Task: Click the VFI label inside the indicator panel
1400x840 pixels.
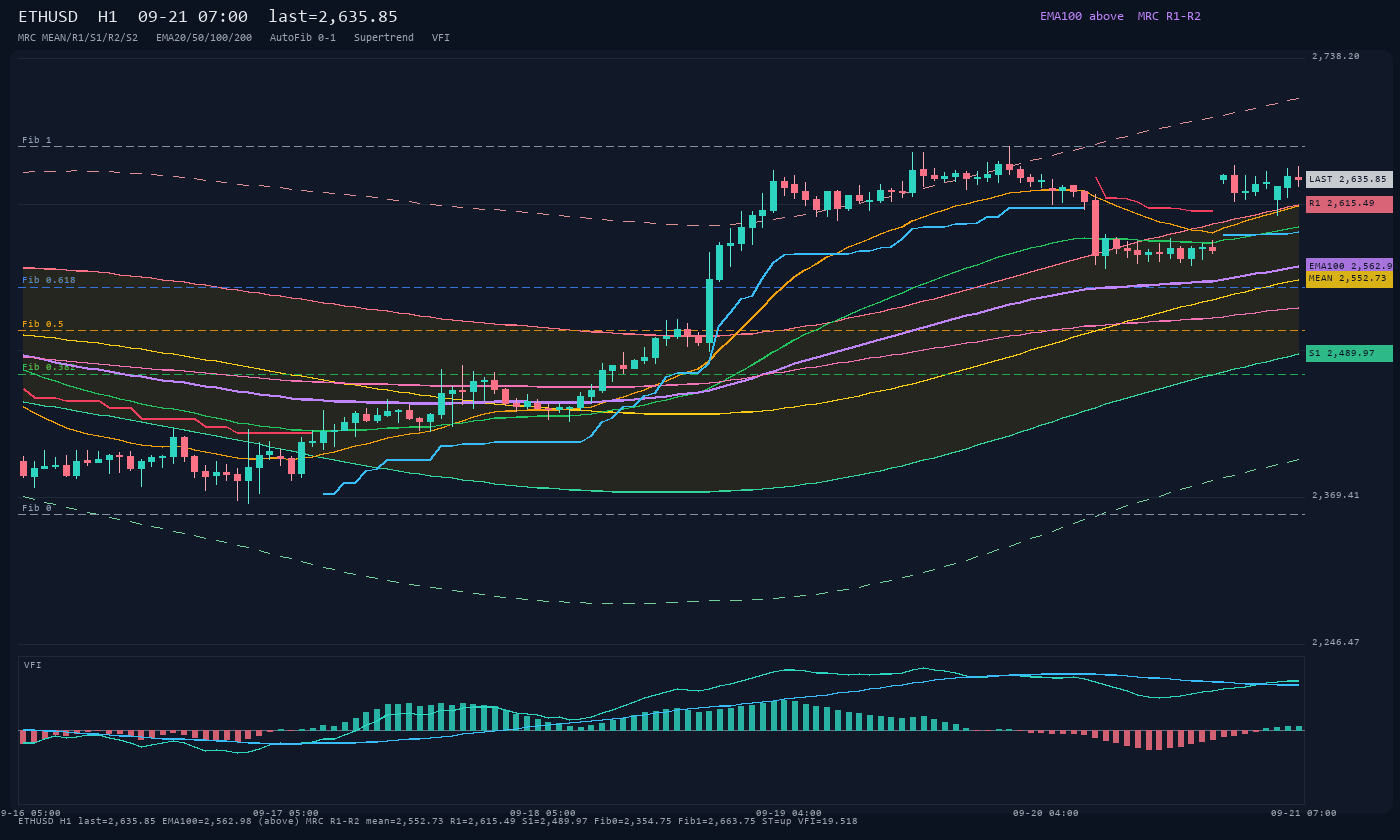Action: click(33, 665)
